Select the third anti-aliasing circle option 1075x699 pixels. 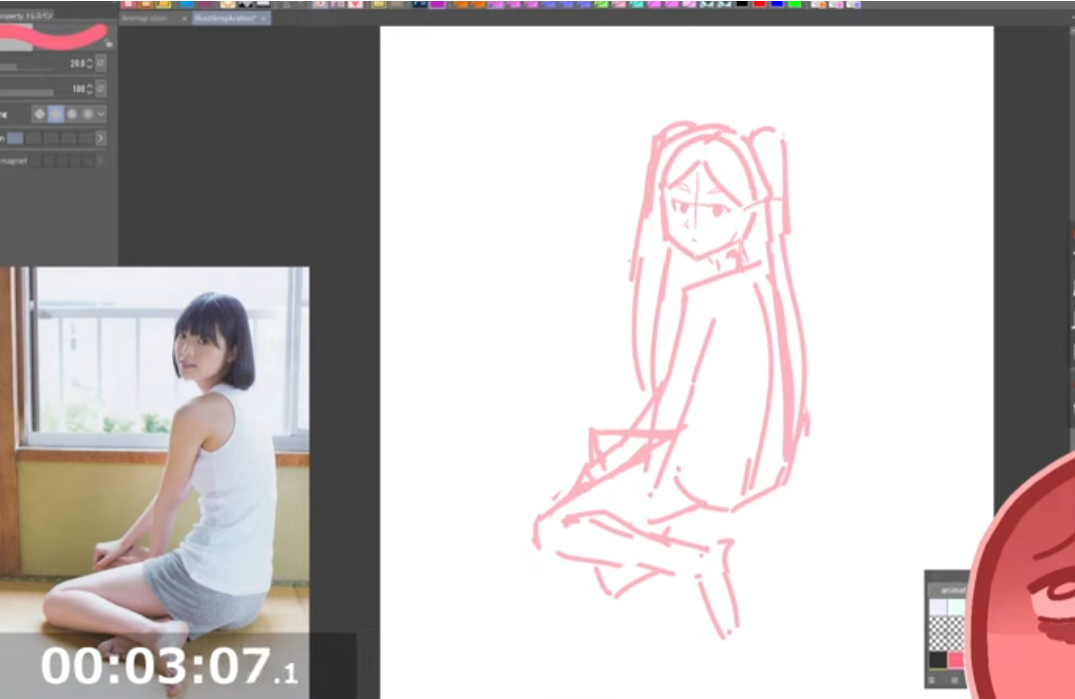coord(72,114)
